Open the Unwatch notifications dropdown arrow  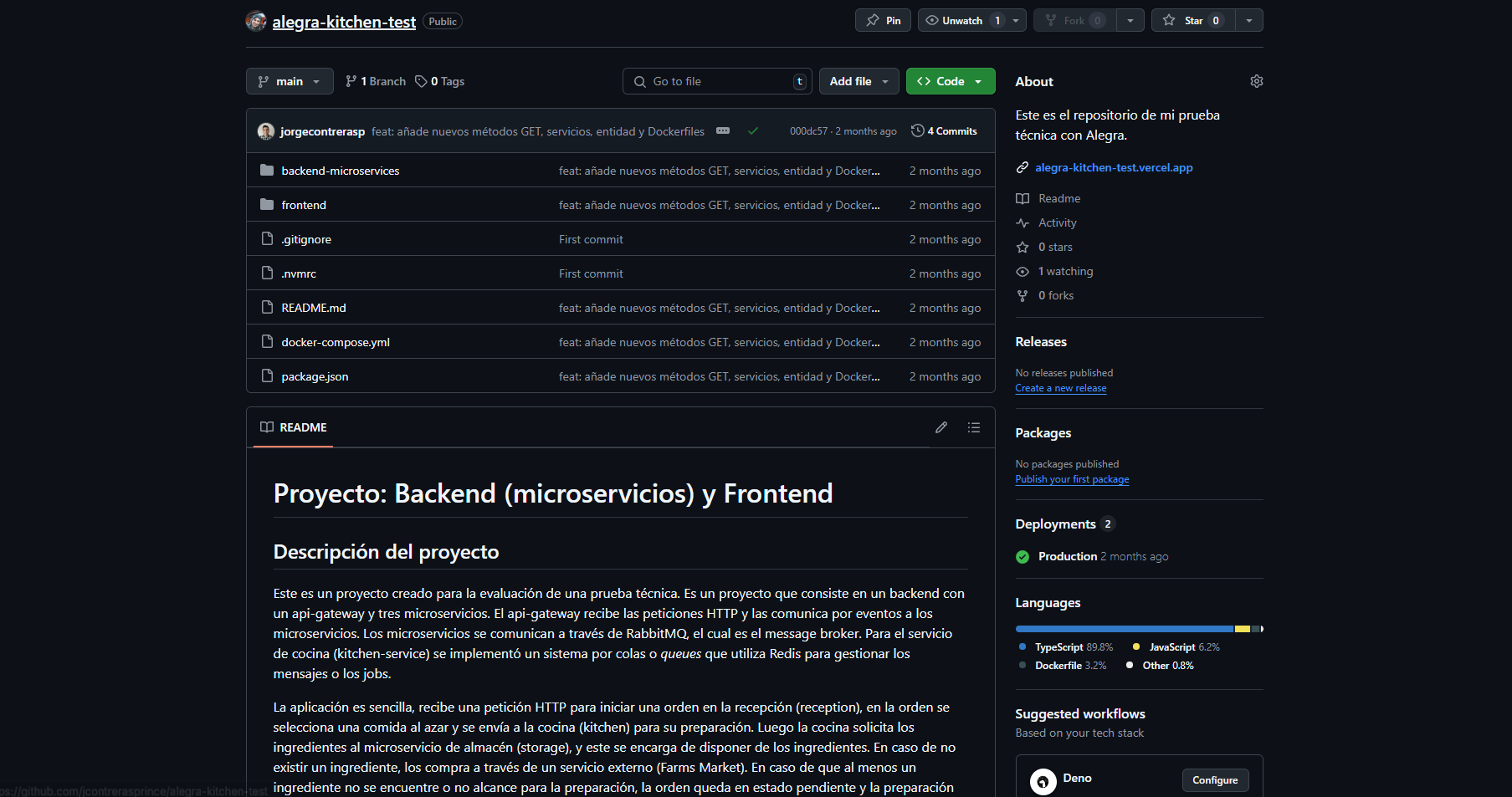[1017, 20]
